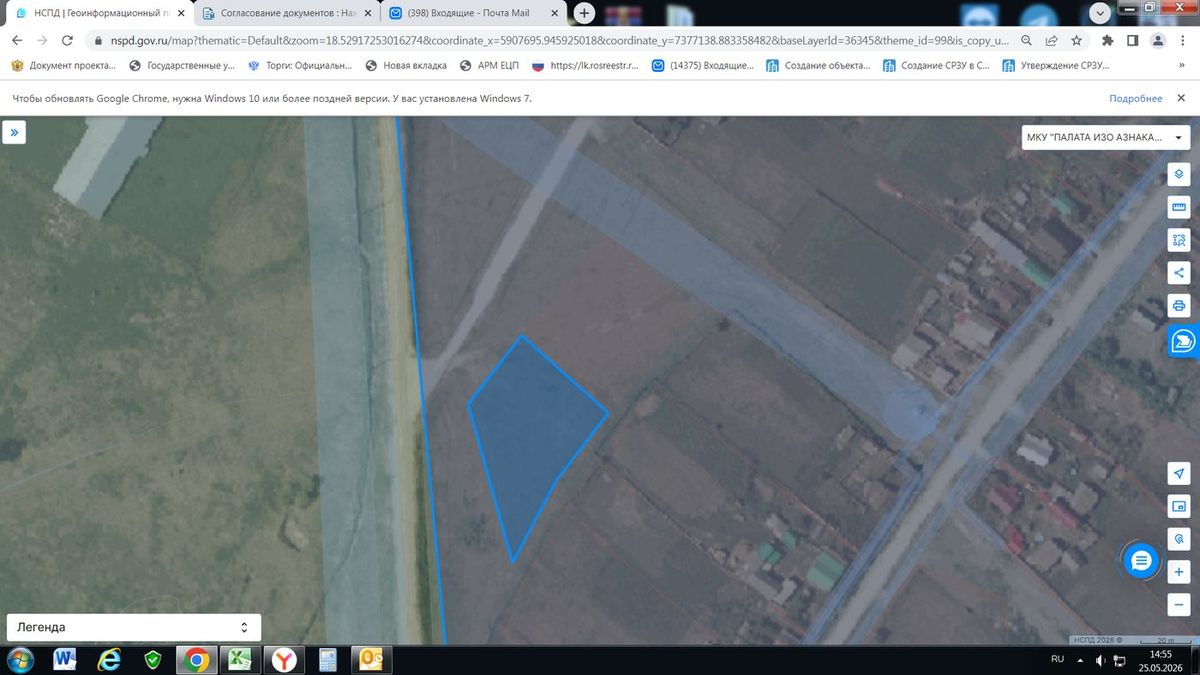
Task: Open the green shield antivirus taskbar icon
Action: coord(153,660)
